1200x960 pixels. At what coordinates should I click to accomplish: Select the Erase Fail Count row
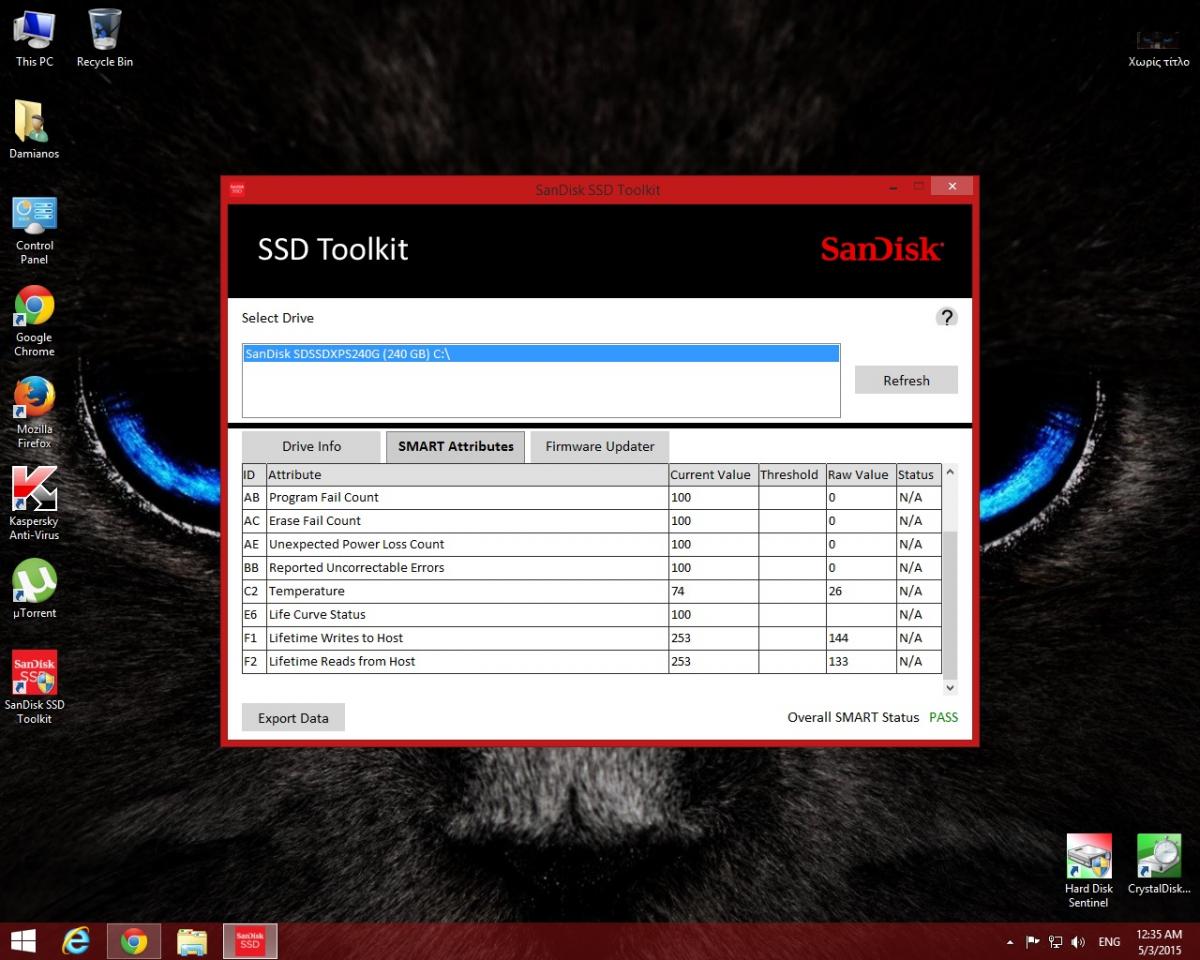coord(591,521)
